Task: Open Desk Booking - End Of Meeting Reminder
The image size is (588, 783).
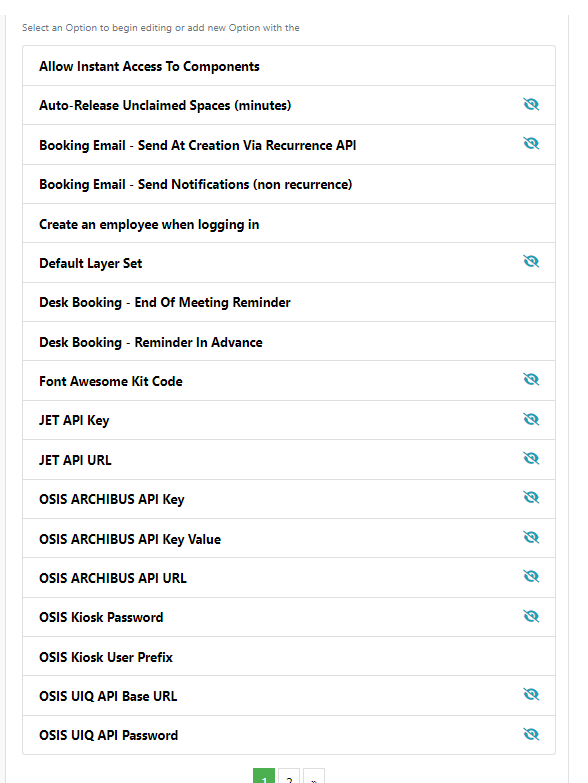Action: pos(289,303)
